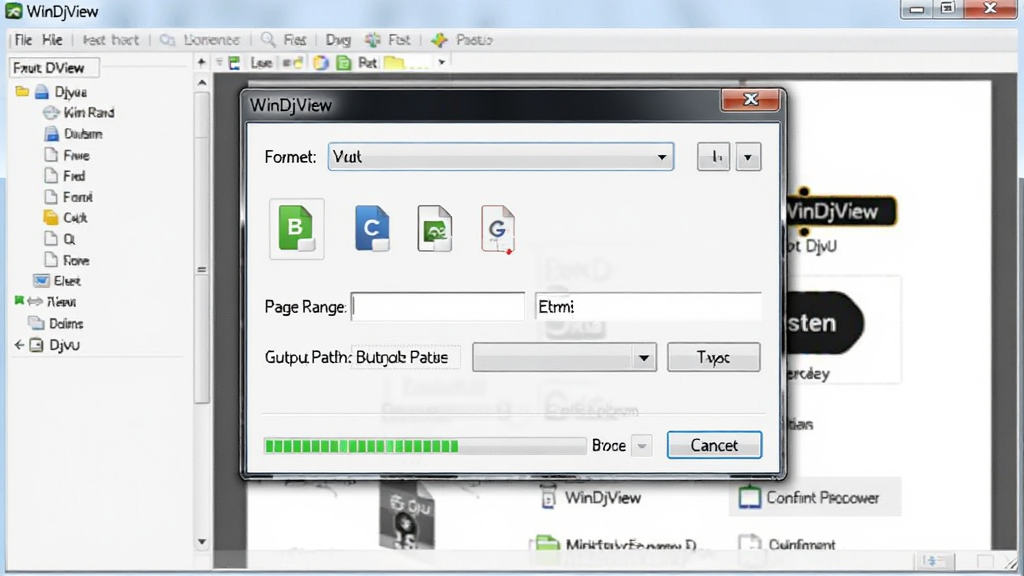Pick the G document format icon
The height and width of the screenshot is (576, 1024).
click(x=498, y=229)
